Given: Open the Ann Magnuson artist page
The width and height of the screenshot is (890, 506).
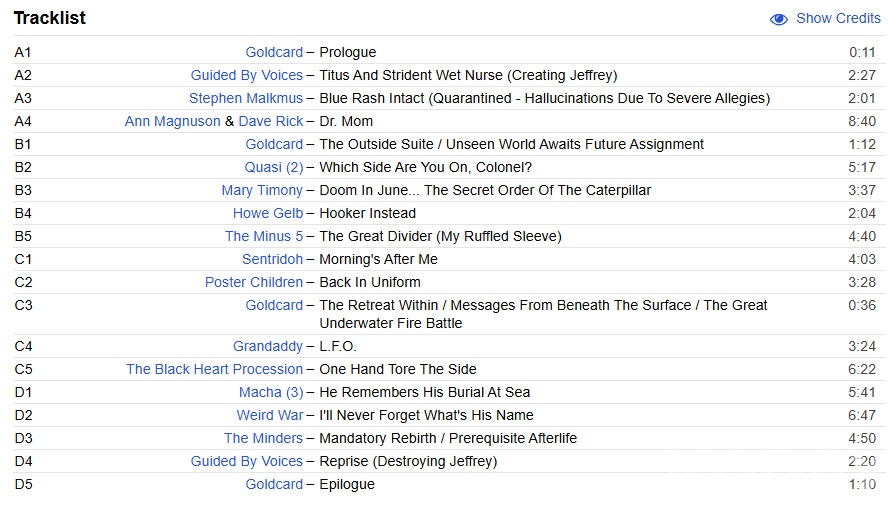Looking at the screenshot, I should [172, 121].
